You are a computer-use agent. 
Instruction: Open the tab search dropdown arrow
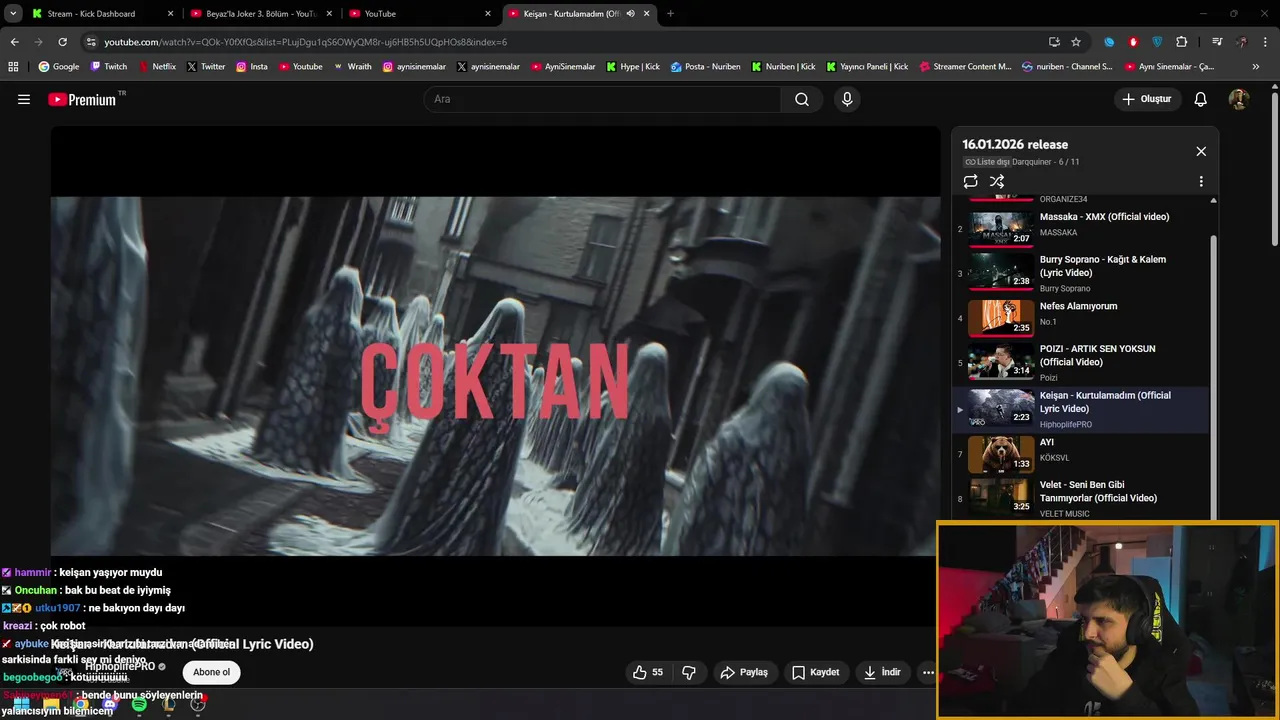pyautogui.click(x=13, y=14)
